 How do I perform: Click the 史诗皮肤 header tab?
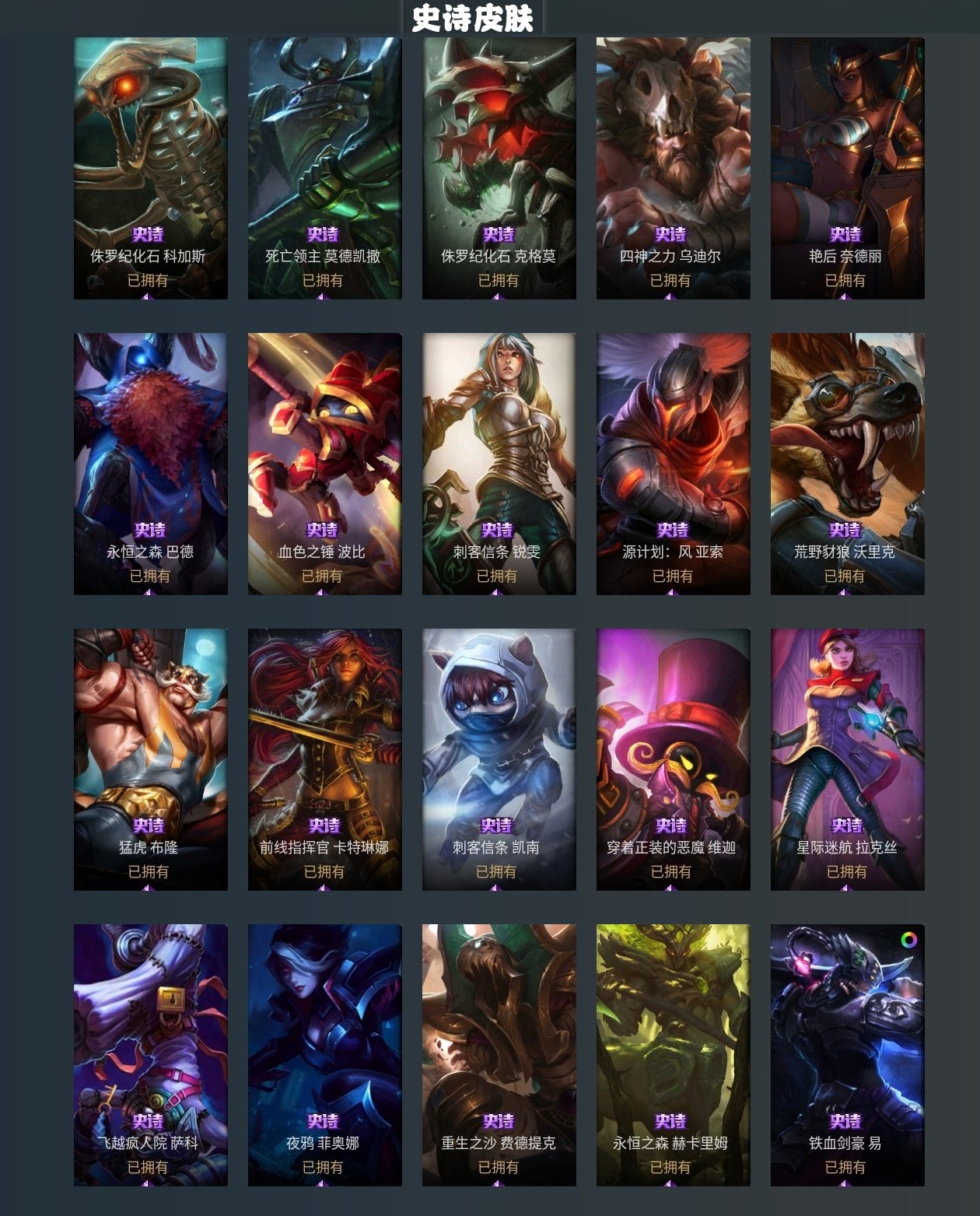[473, 18]
